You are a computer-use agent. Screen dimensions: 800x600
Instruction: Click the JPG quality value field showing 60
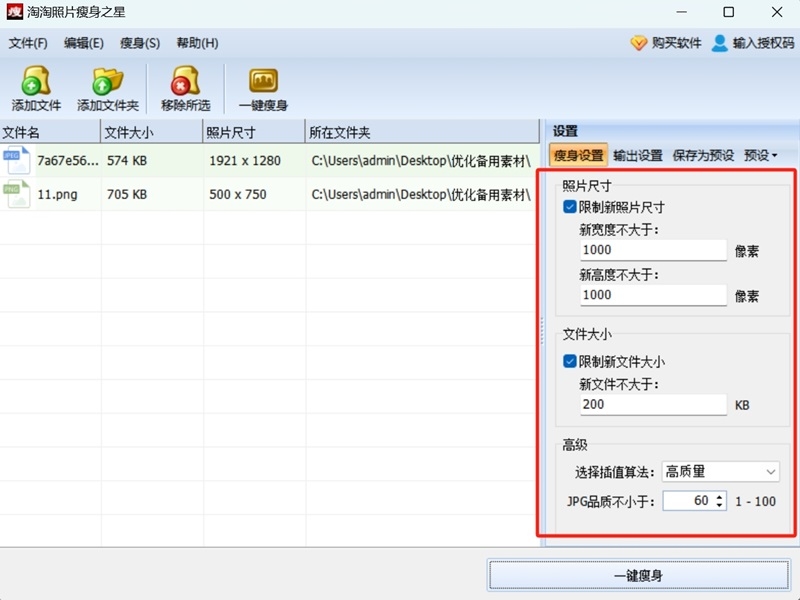(687, 501)
